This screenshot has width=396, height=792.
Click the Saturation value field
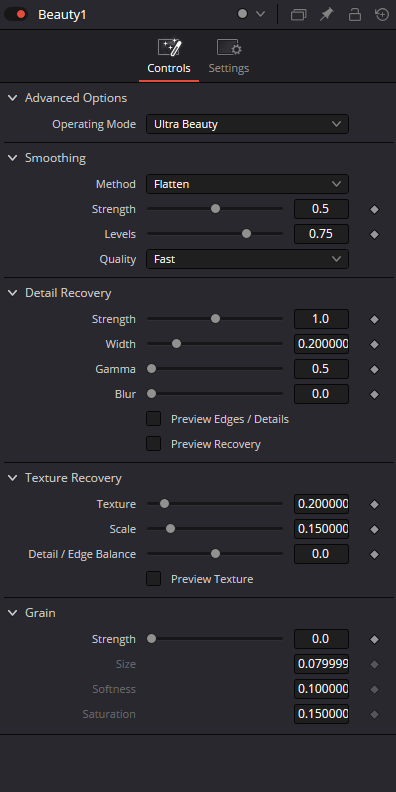(321, 714)
